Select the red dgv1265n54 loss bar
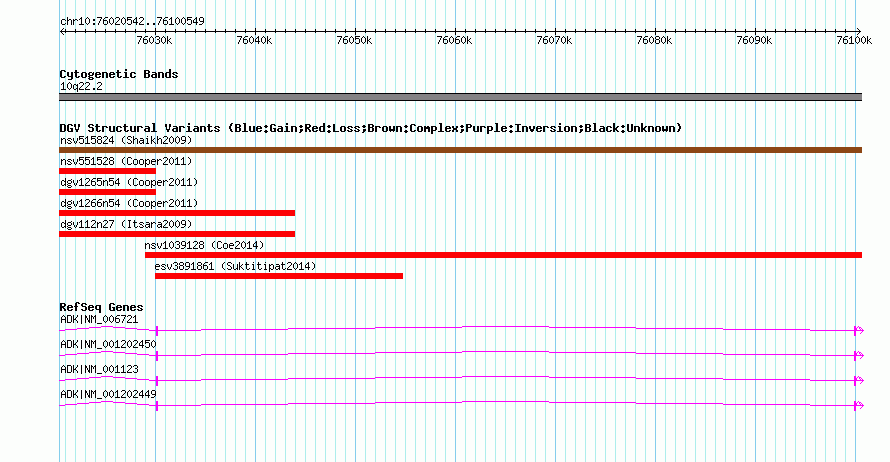 [107, 192]
